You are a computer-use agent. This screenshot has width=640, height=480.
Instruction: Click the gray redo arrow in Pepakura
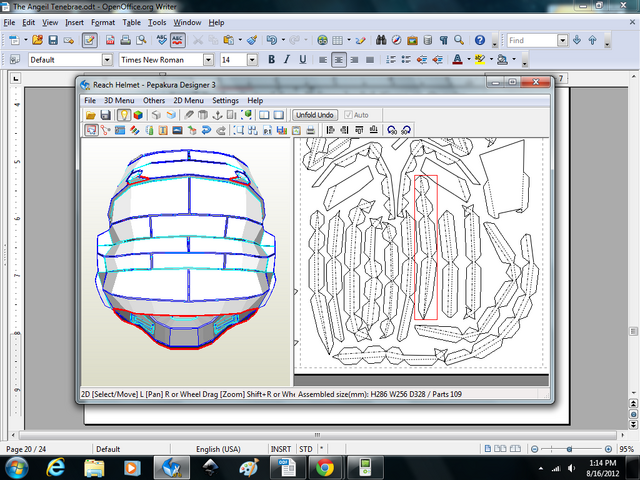(x=221, y=130)
